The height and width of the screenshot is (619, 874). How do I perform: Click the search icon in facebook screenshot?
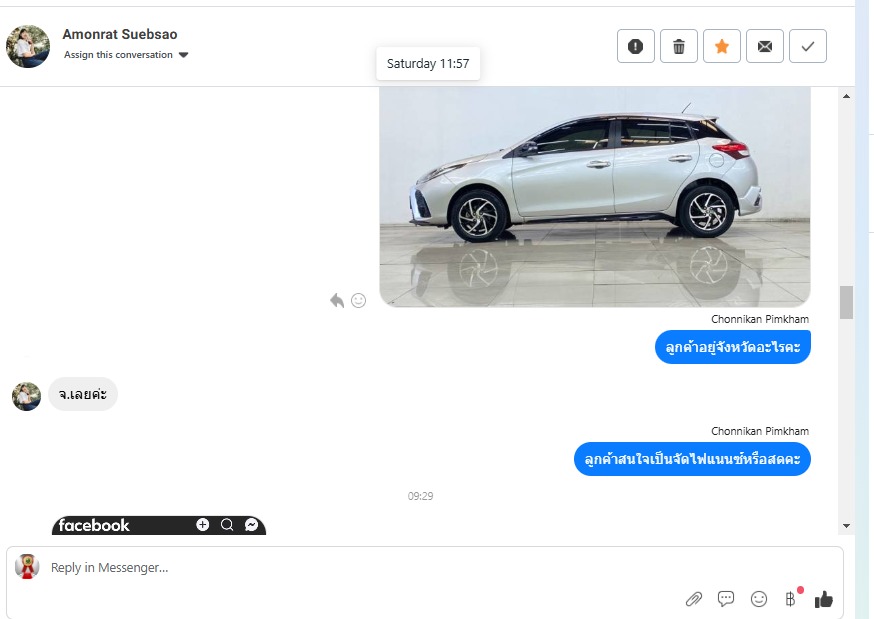point(227,524)
